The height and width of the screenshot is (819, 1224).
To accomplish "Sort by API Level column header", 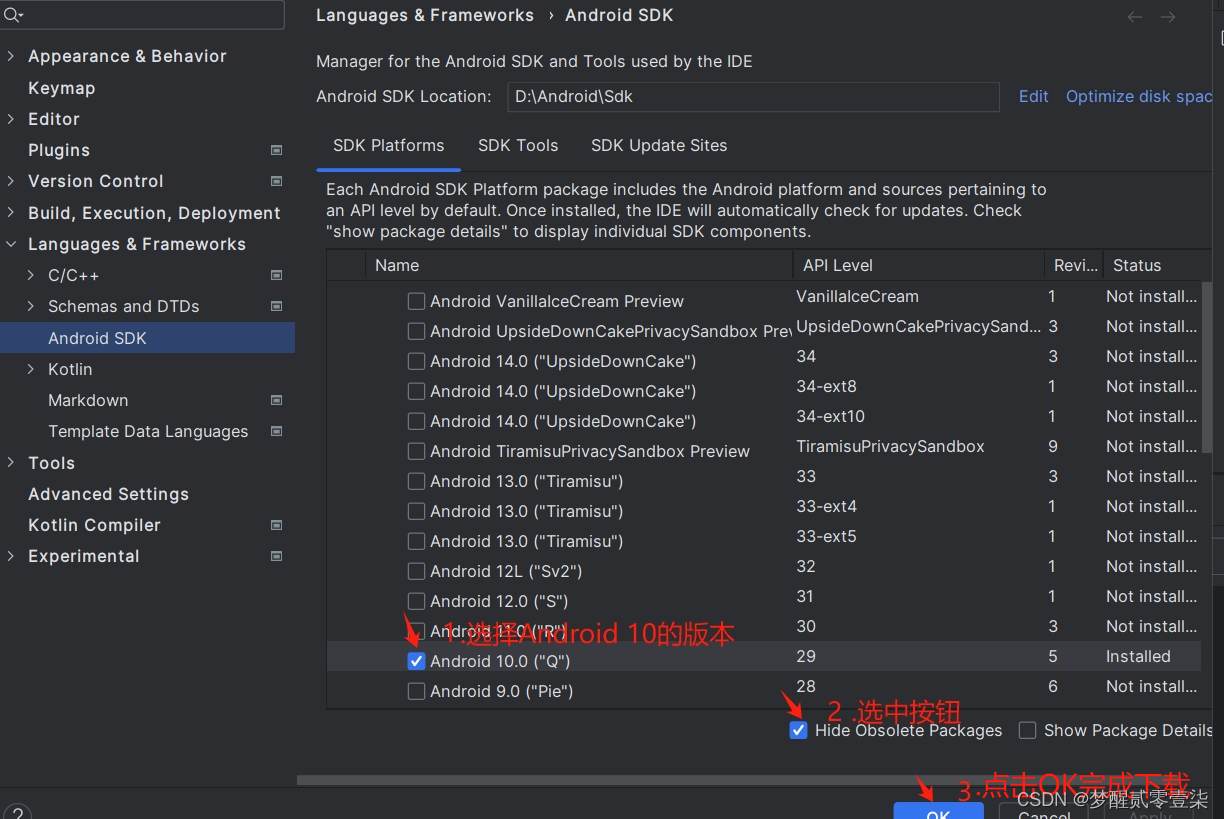I will point(919,265).
